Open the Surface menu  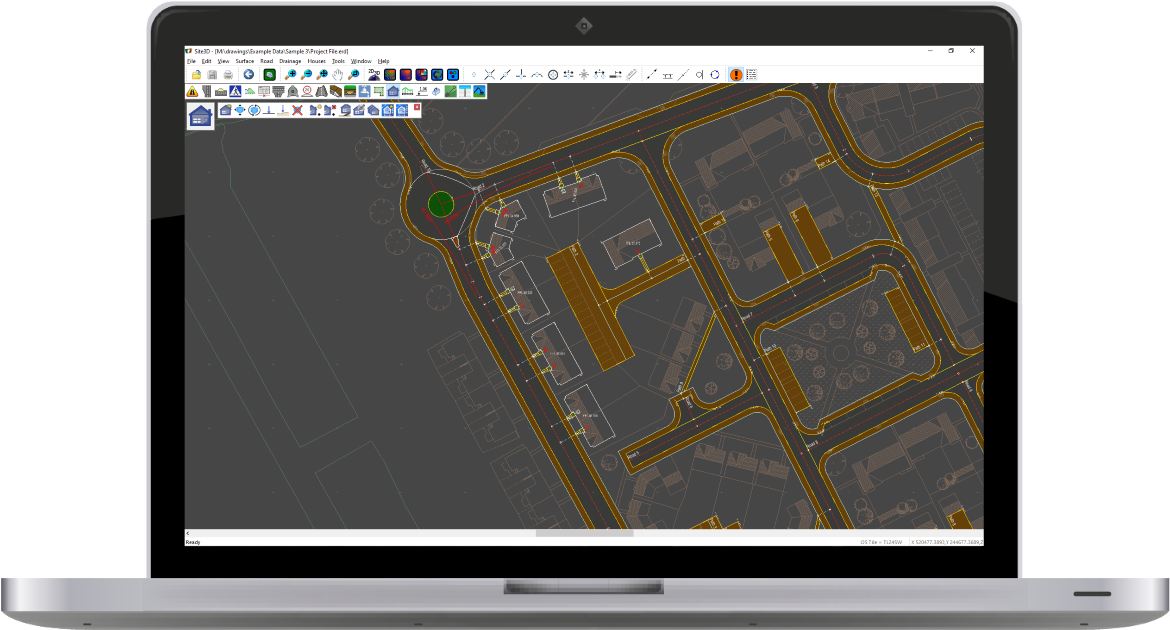point(245,61)
